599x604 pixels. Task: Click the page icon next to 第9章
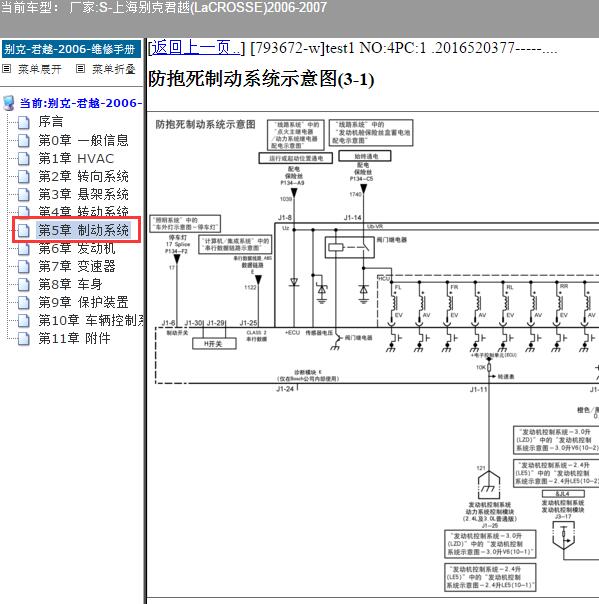(x=24, y=303)
